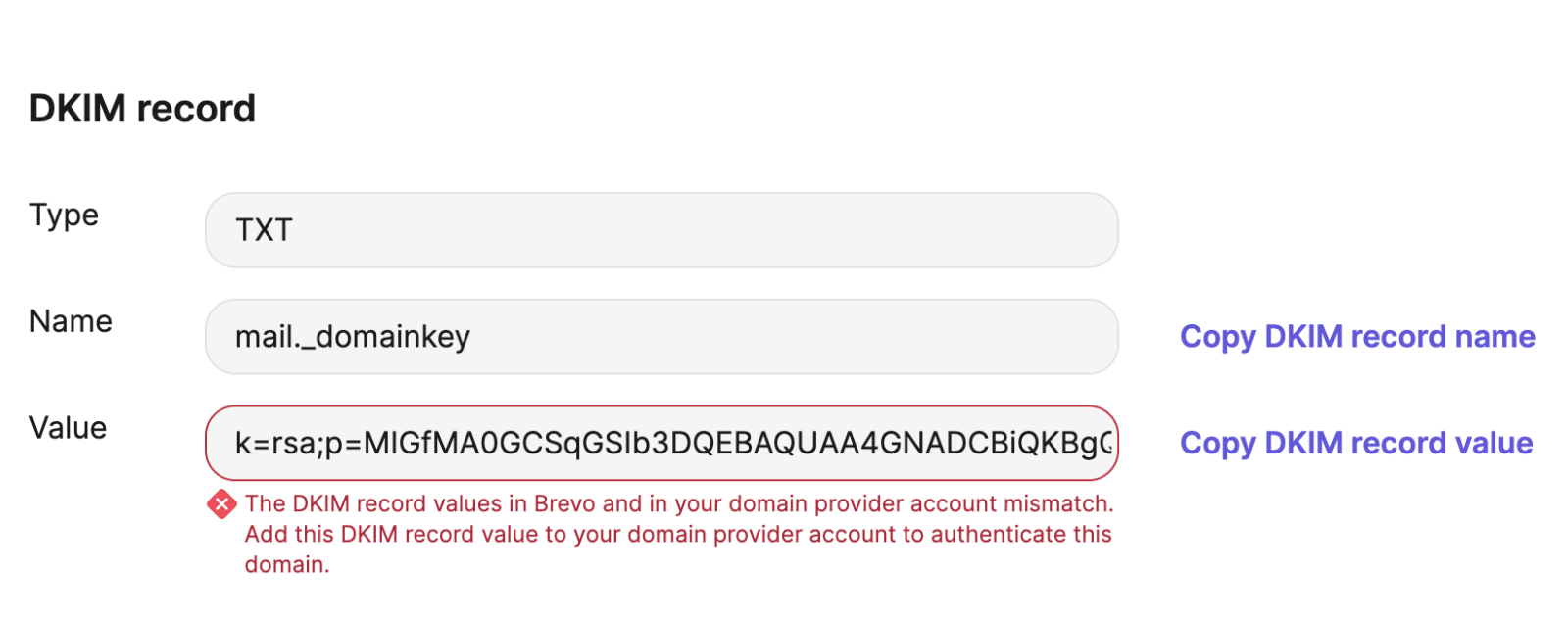This screenshot has width=1568, height=620.
Task: Copy the DKIM record name
Action: pyautogui.click(x=1357, y=337)
